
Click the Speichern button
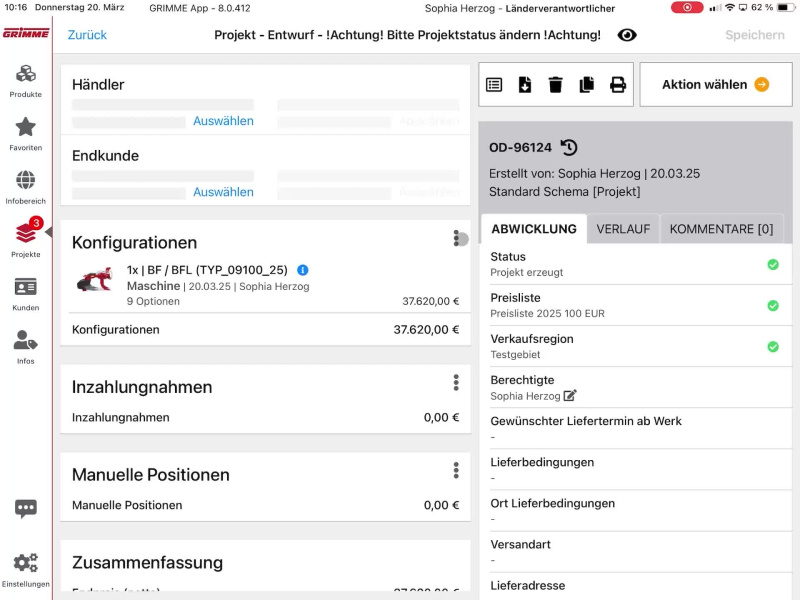pyautogui.click(x=755, y=35)
